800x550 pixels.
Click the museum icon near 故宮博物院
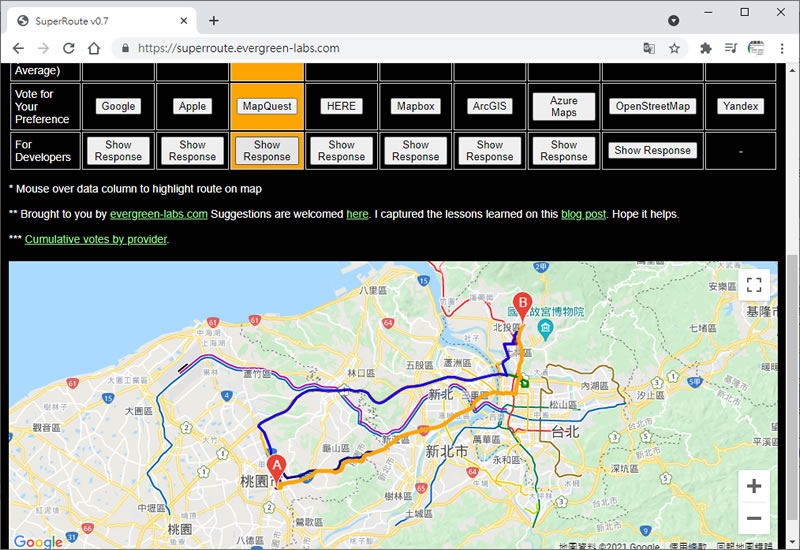(545, 329)
